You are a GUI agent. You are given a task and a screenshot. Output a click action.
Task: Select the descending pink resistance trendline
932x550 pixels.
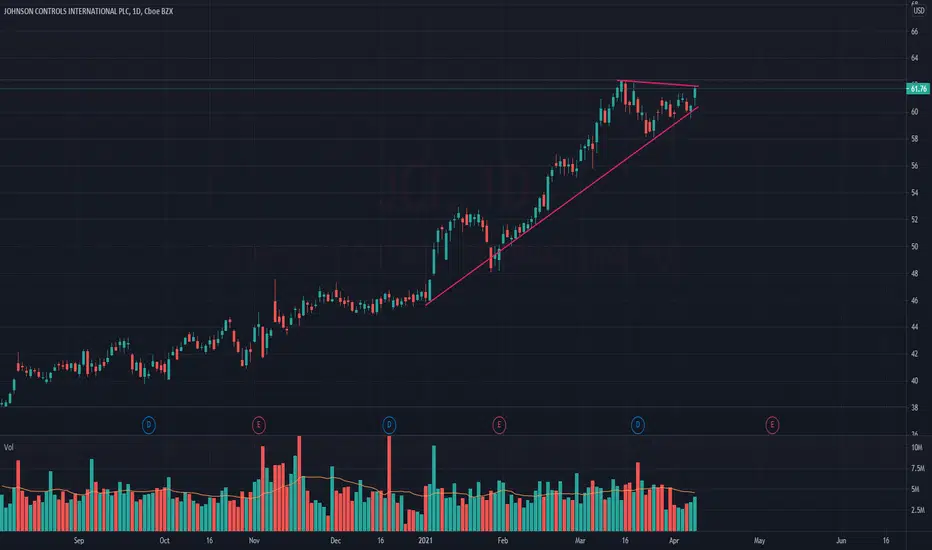click(658, 83)
